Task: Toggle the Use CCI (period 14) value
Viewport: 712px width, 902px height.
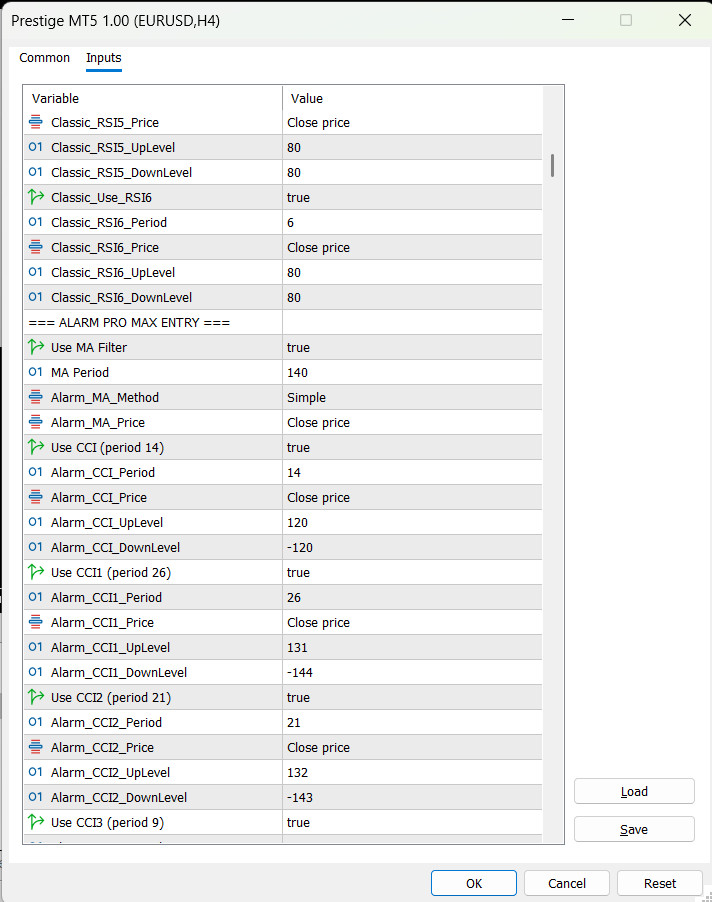Action: (412, 448)
